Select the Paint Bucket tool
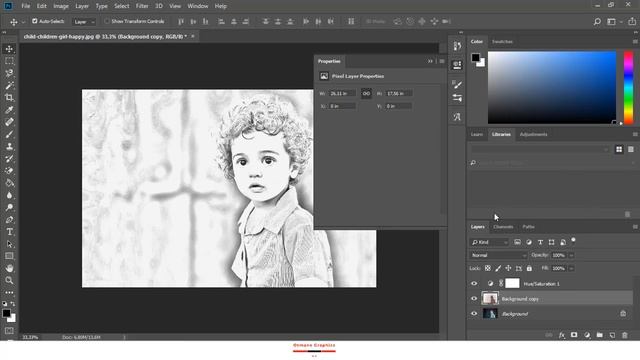 9,183
